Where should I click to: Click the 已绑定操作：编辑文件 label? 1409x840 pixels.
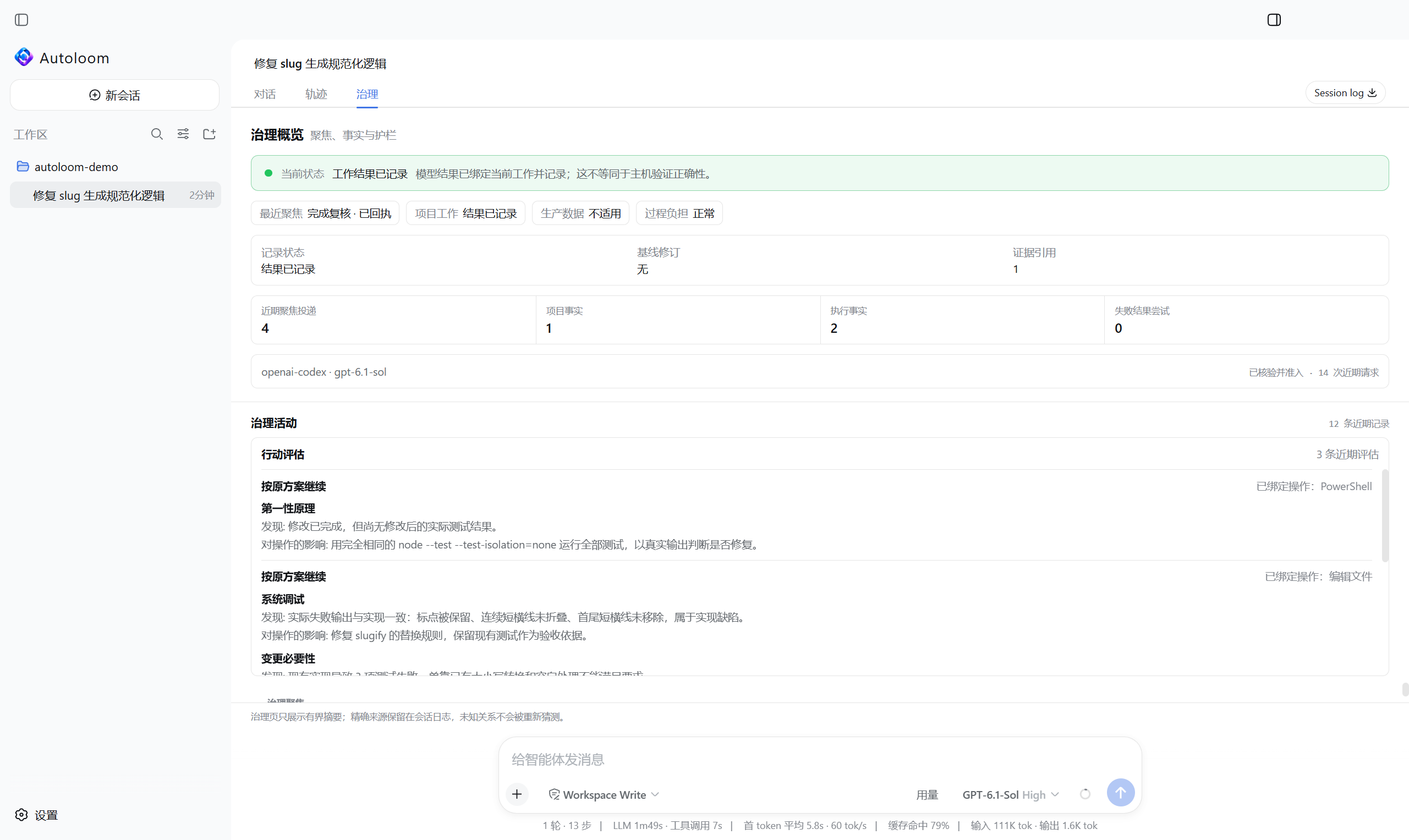(1318, 576)
